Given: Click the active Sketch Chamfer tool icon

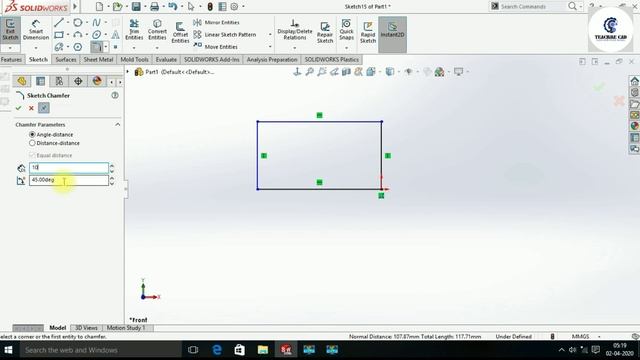Looking at the screenshot, I should (x=96, y=47).
